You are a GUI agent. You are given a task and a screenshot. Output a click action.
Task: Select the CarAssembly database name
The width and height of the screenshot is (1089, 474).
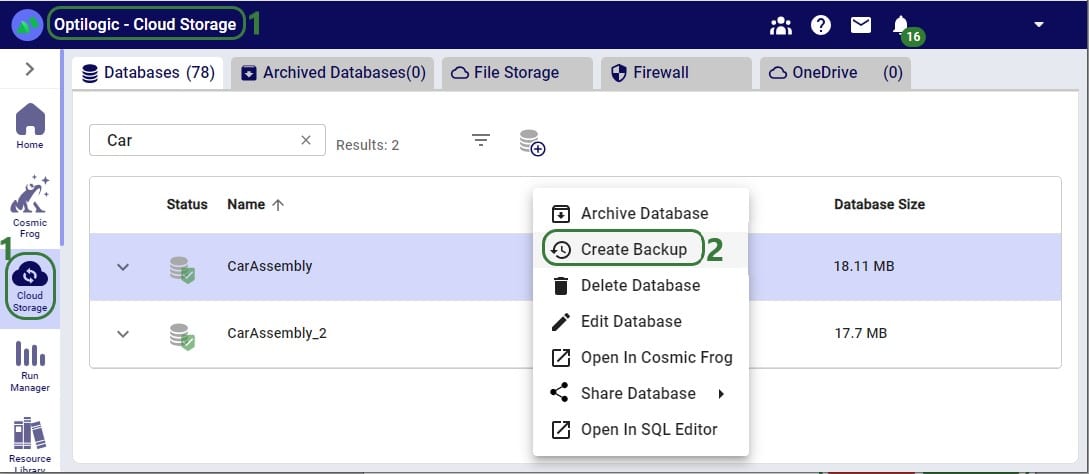tap(269, 266)
